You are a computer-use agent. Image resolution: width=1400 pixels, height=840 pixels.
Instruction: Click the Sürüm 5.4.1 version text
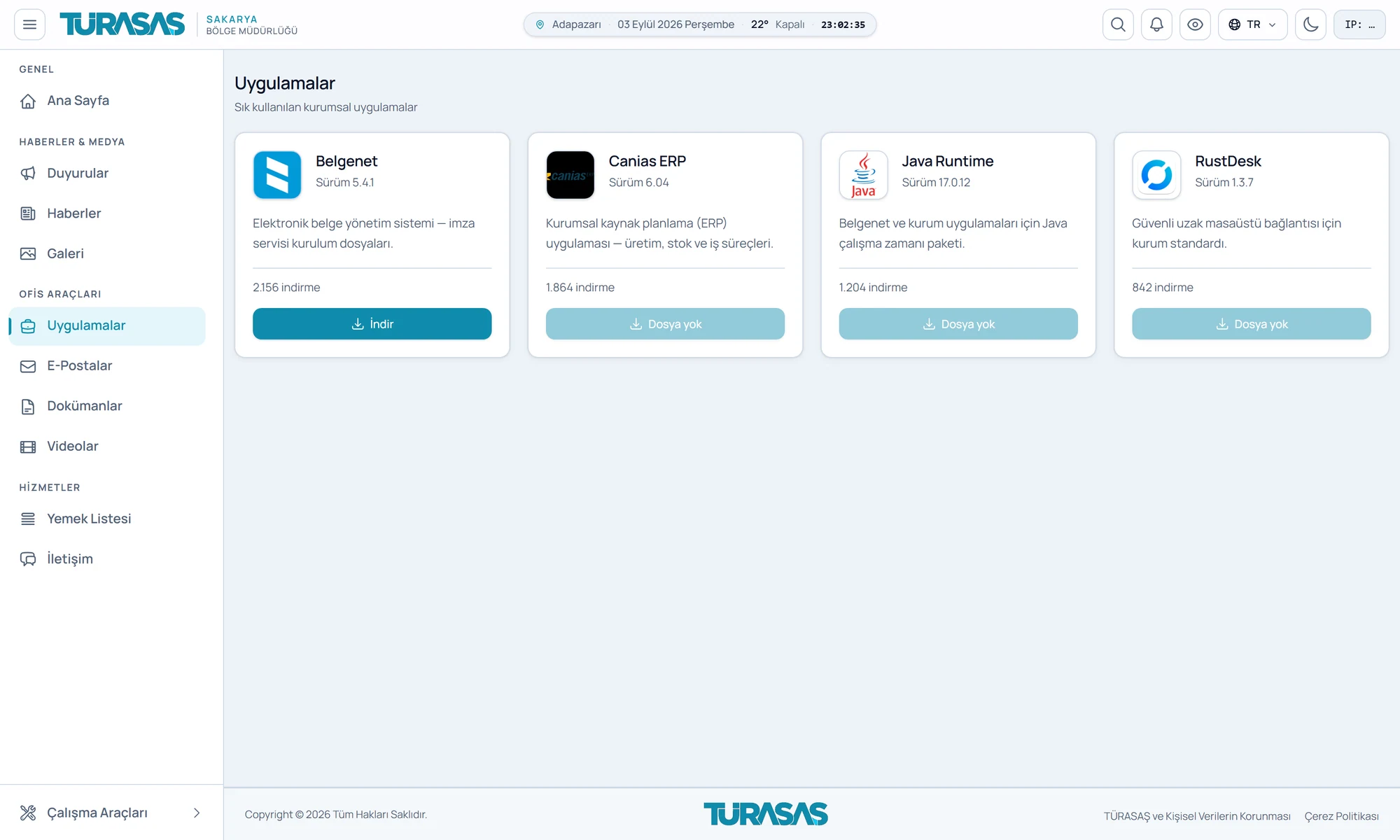pos(345,183)
